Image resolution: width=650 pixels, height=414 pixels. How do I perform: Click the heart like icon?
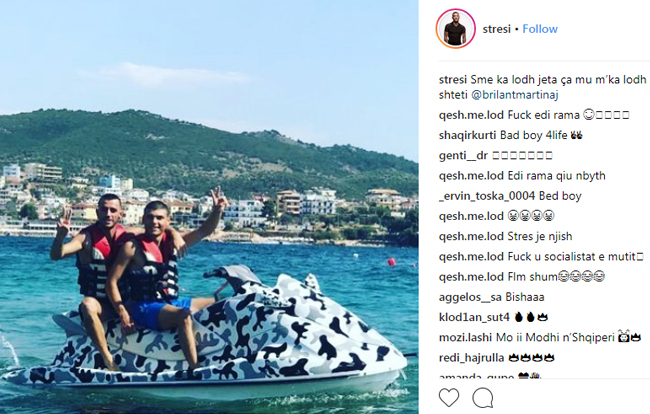pyautogui.click(x=449, y=397)
